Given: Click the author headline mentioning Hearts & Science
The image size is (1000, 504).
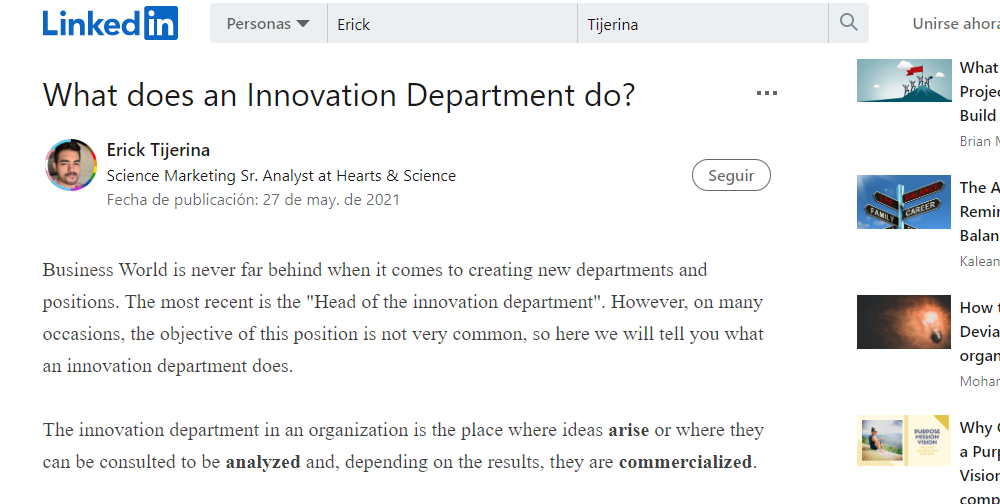Looking at the screenshot, I should point(281,176).
